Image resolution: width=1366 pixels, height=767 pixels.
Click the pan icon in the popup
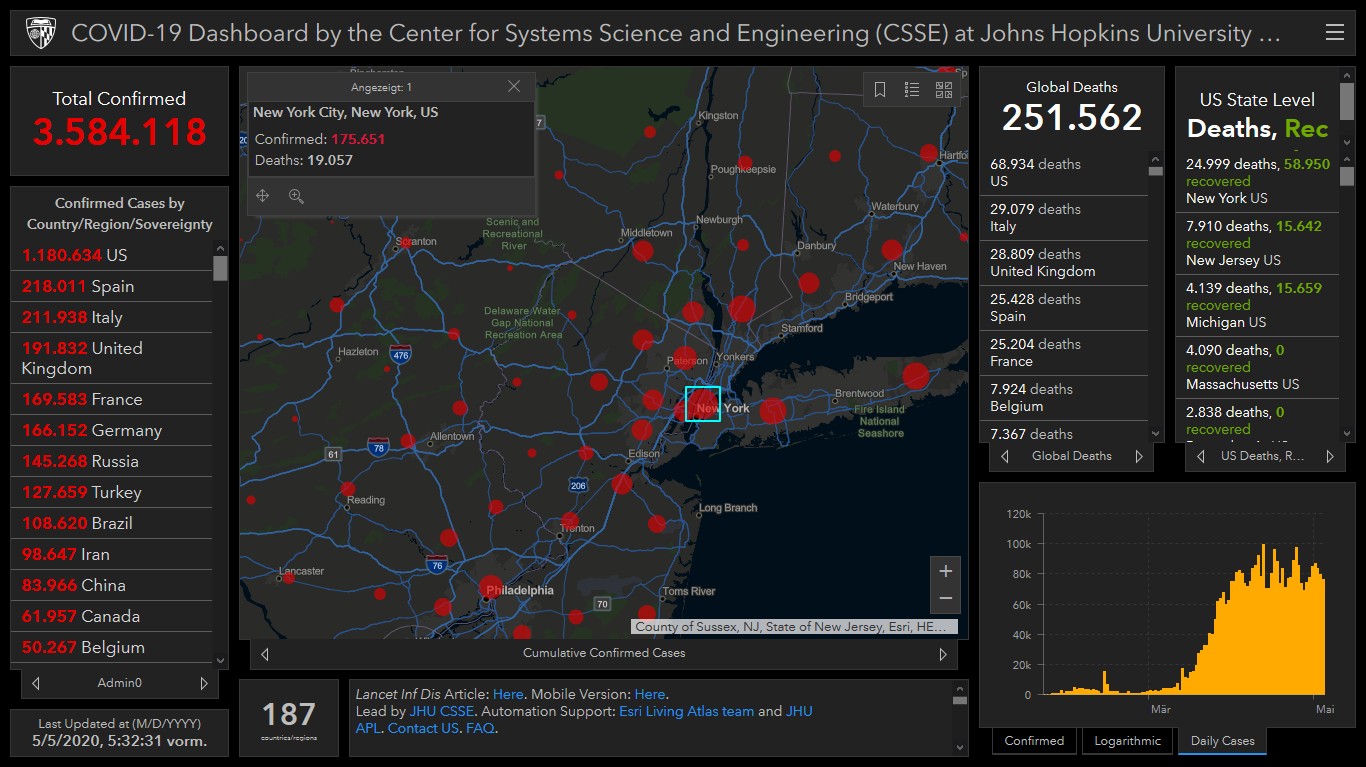point(263,196)
